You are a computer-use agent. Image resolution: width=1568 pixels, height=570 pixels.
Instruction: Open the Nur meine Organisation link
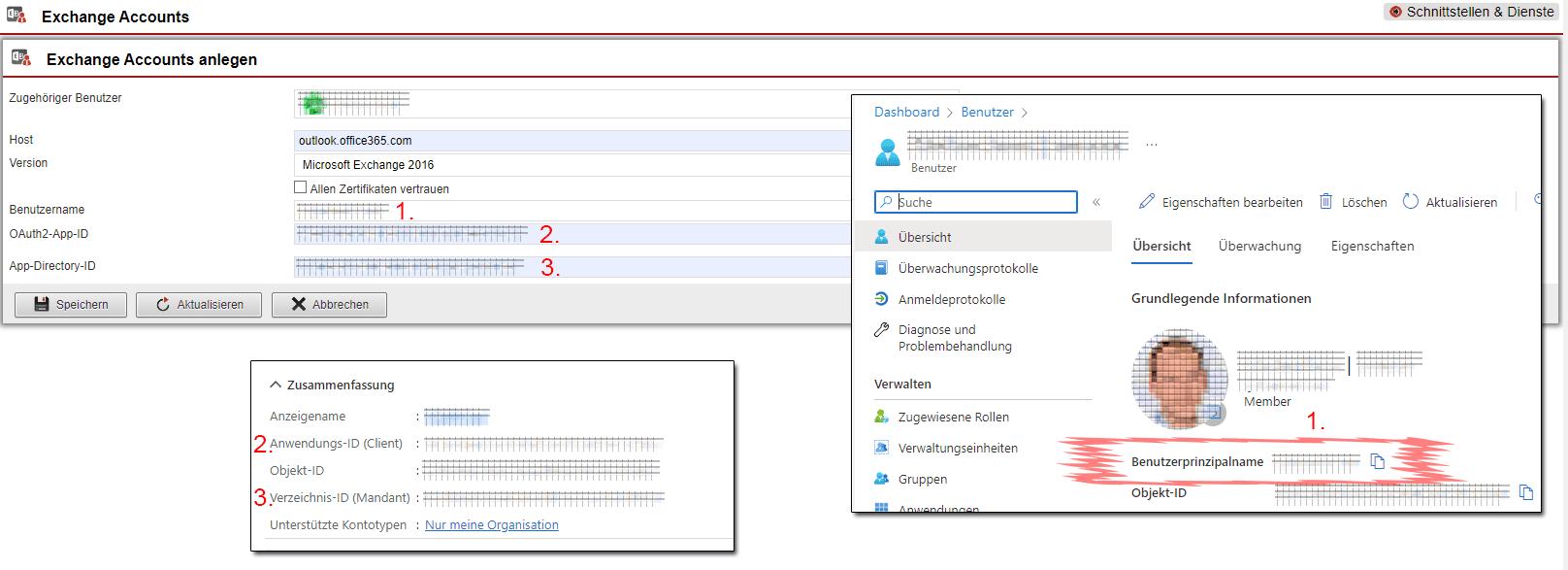[491, 525]
